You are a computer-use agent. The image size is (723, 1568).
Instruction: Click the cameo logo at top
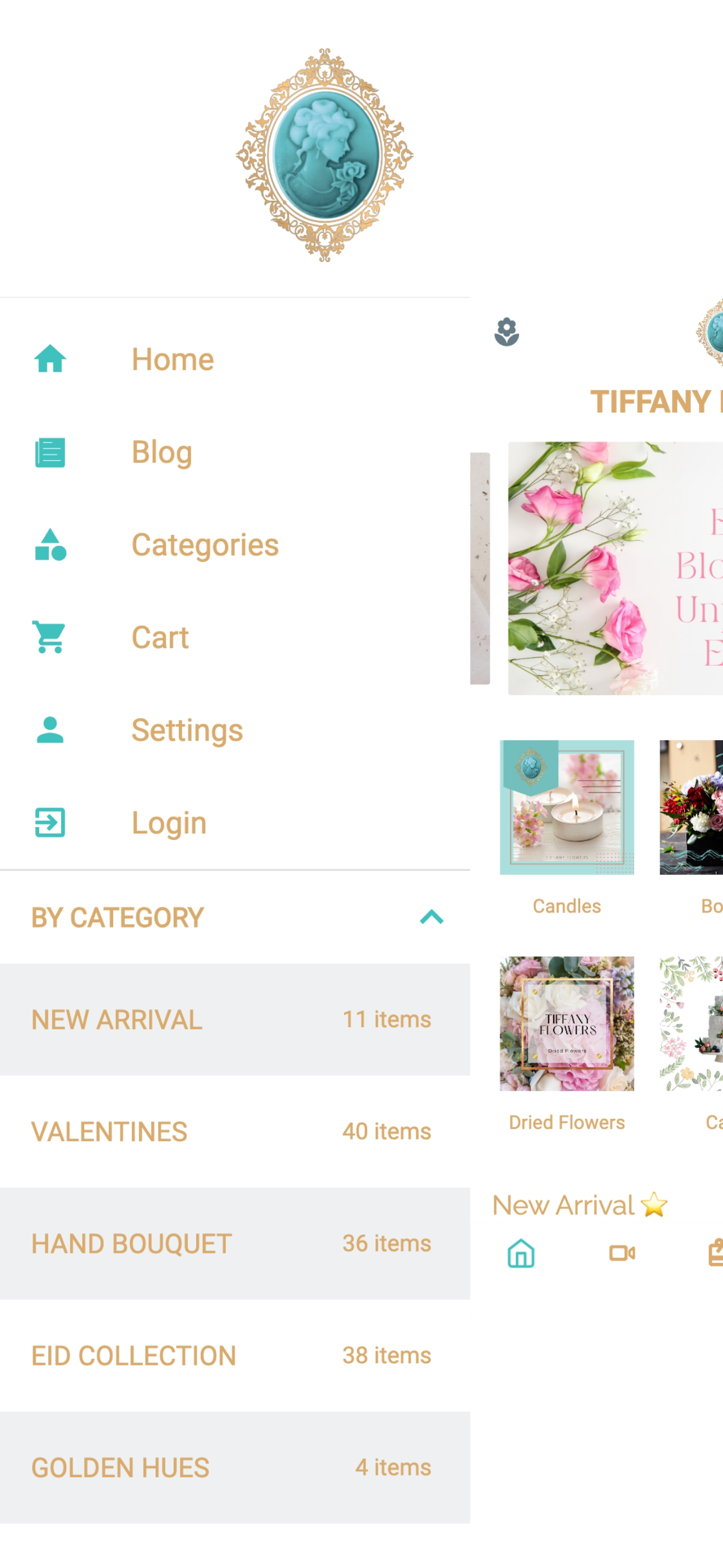click(x=325, y=155)
